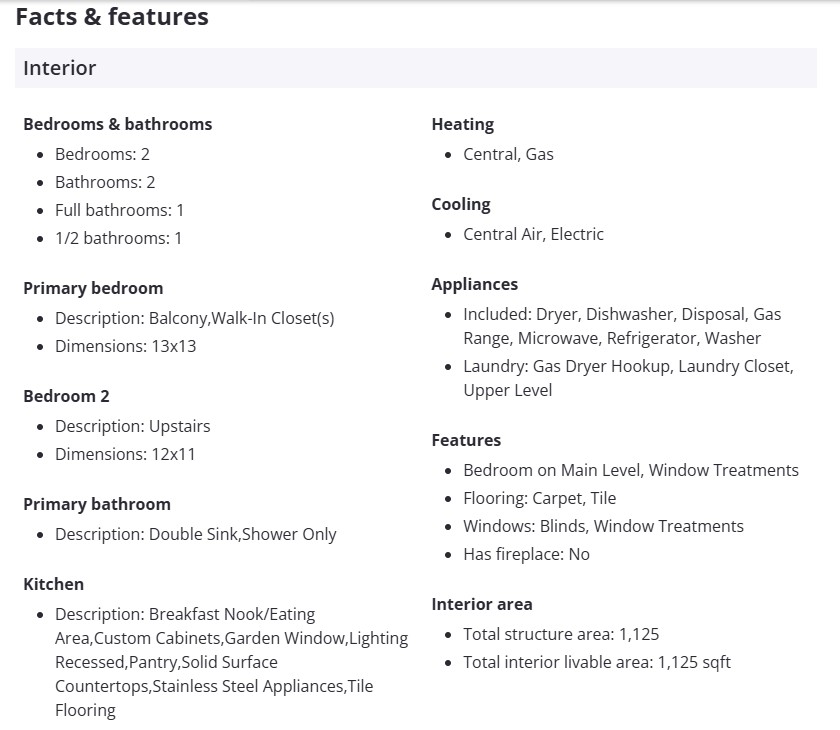Click the Appliances subheading
Viewport: 840px width, 730px height.
click(x=474, y=284)
